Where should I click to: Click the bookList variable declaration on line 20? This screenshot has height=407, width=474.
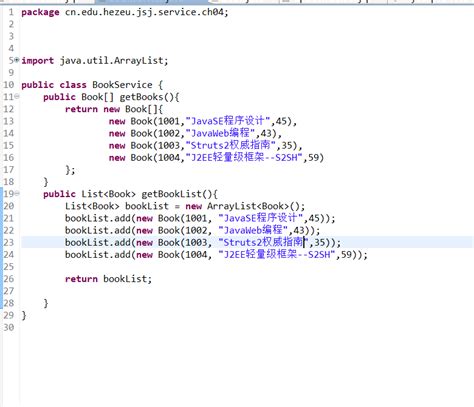pyautogui.click(x=147, y=206)
